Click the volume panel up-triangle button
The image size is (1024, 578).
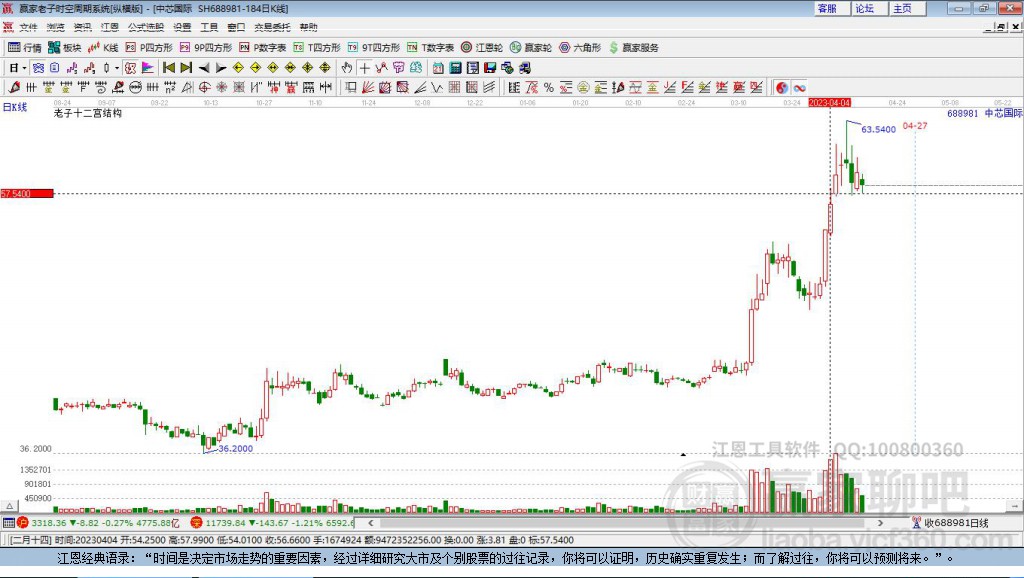[x=10, y=506]
